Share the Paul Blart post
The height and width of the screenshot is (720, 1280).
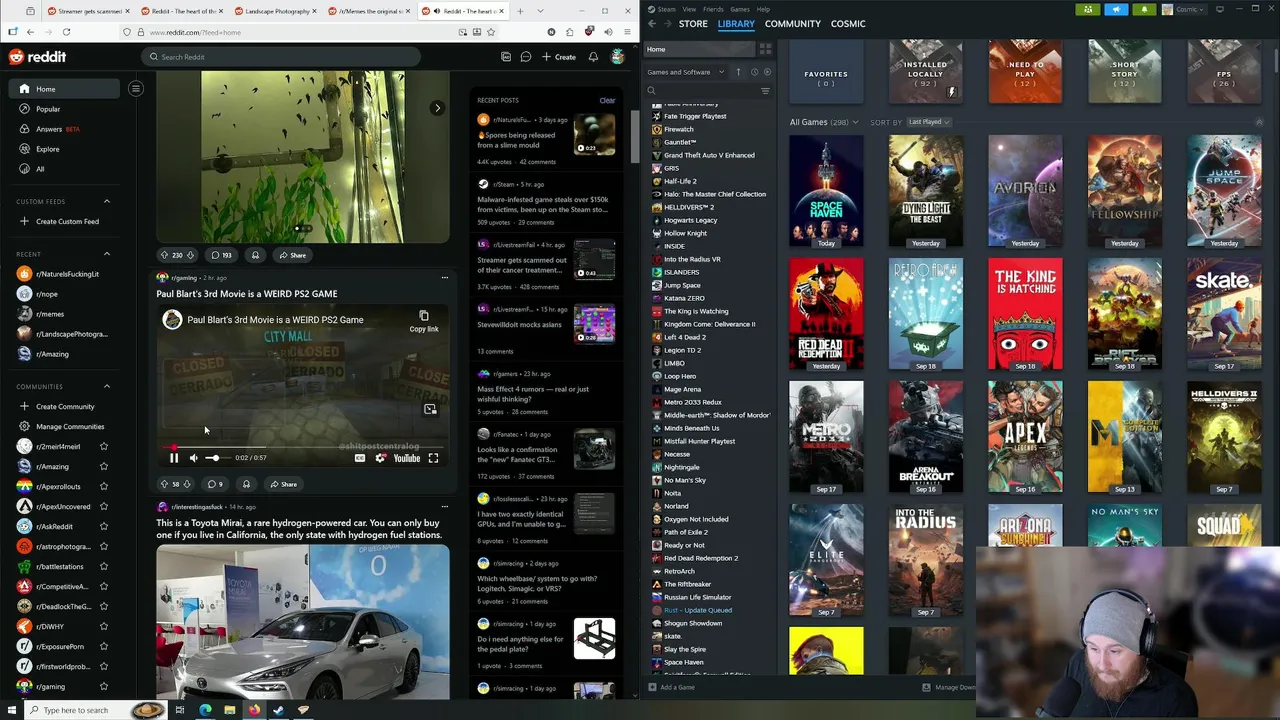tap(283, 484)
